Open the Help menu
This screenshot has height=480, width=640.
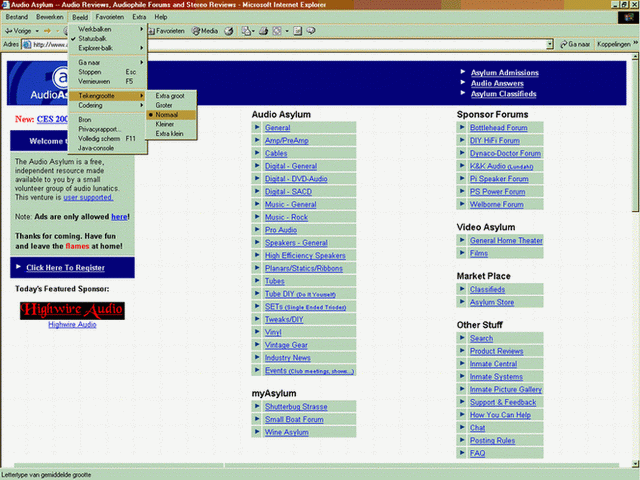click(x=161, y=17)
